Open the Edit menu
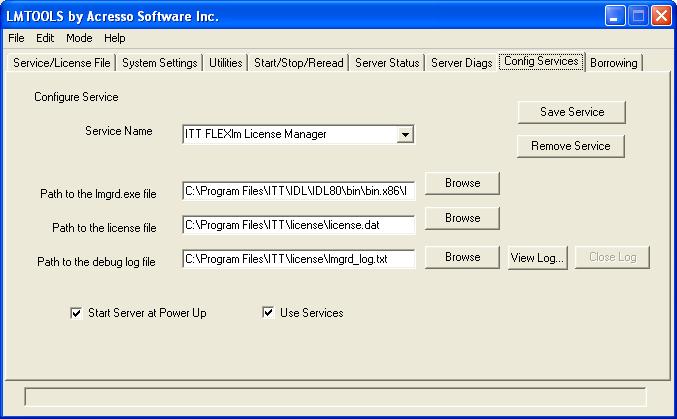Image resolution: width=677 pixels, height=419 pixels. pyautogui.click(x=45, y=38)
